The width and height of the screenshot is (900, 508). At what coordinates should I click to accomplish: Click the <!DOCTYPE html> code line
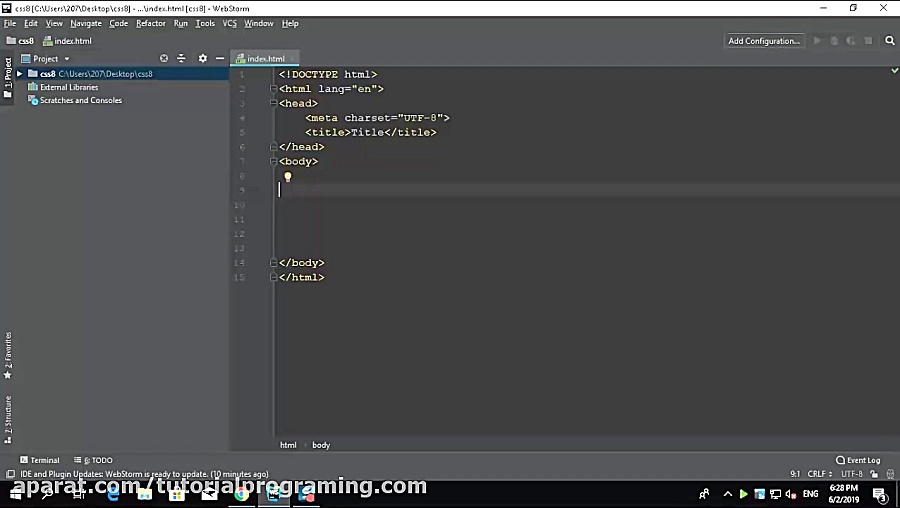pyautogui.click(x=328, y=75)
